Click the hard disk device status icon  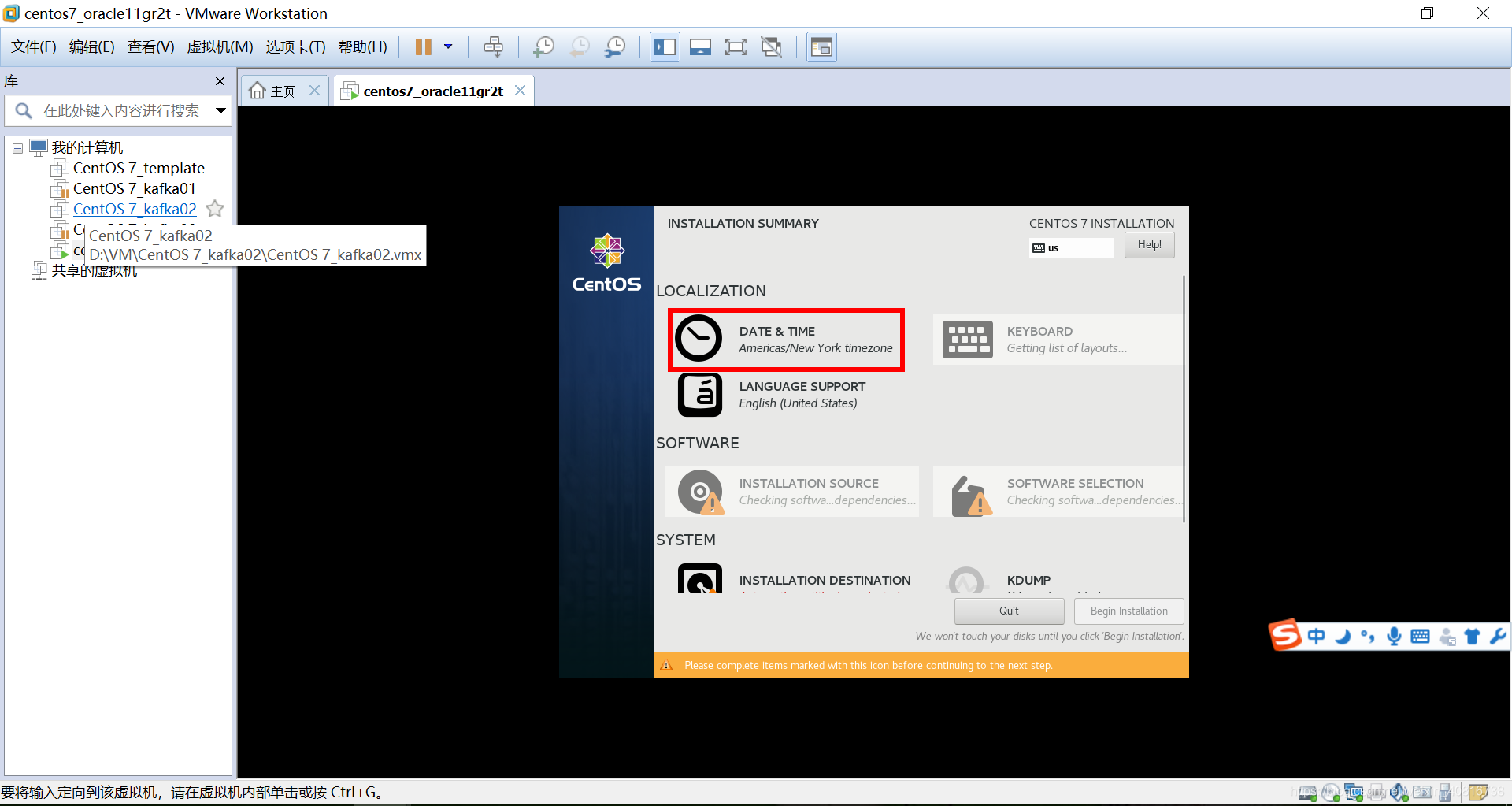click(1307, 793)
